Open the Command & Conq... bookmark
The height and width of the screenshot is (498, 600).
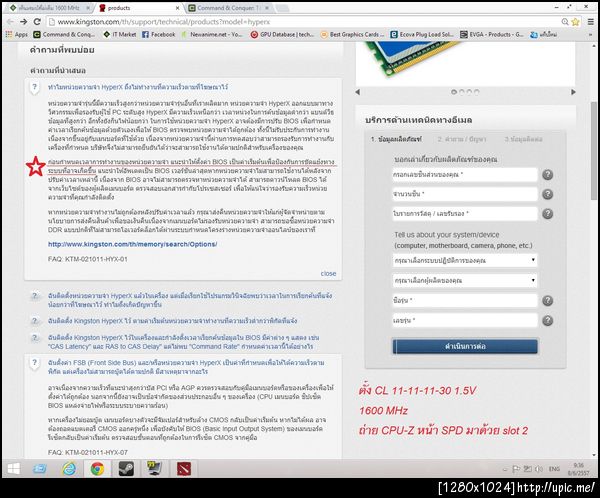64,34
